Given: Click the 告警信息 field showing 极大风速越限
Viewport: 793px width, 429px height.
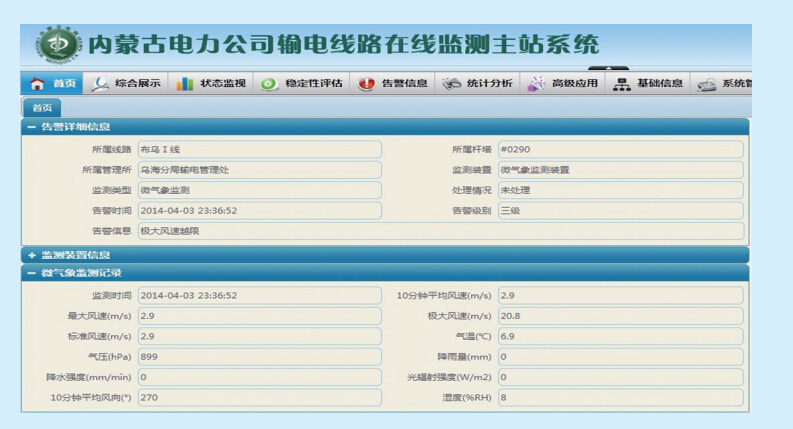Looking at the screenshot, I should point(440,231).
